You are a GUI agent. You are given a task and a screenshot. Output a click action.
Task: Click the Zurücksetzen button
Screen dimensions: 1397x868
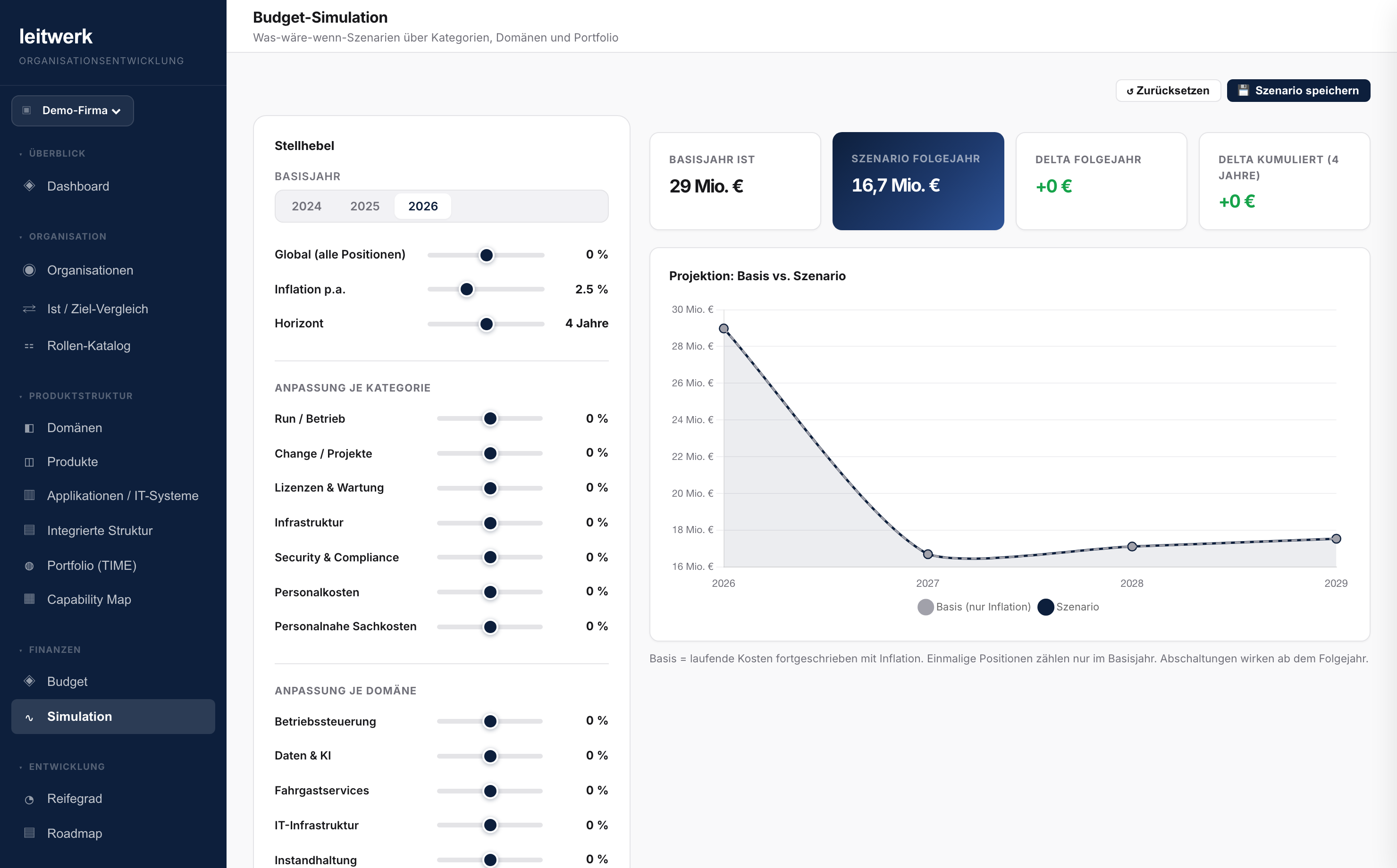click(1168, 90)
